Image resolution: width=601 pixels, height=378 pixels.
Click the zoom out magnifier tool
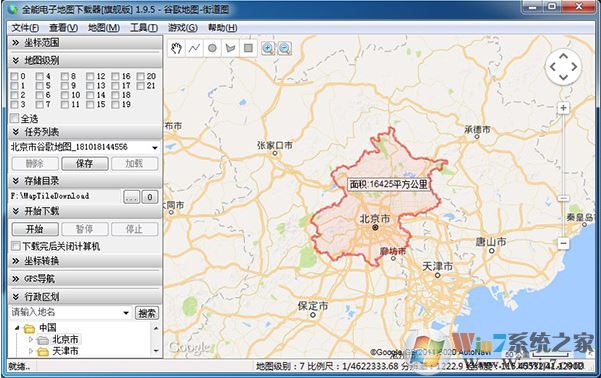coord(284,48)
